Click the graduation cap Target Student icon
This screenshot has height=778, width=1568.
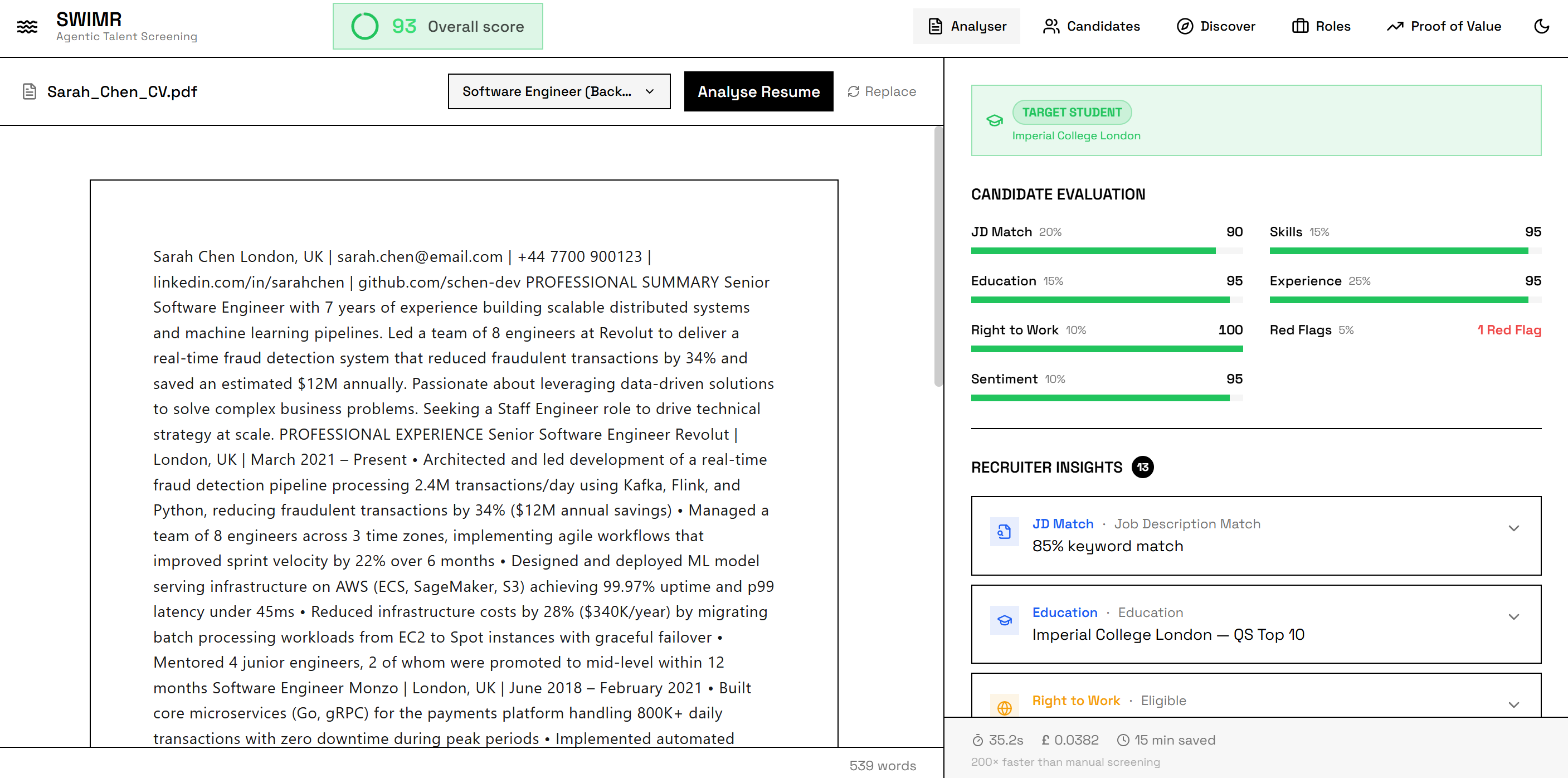[x=994, y=120]
